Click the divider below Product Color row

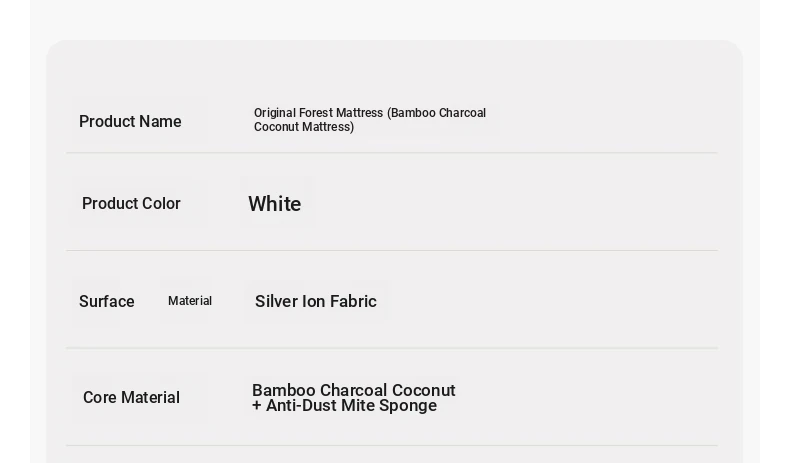[392, 250]
